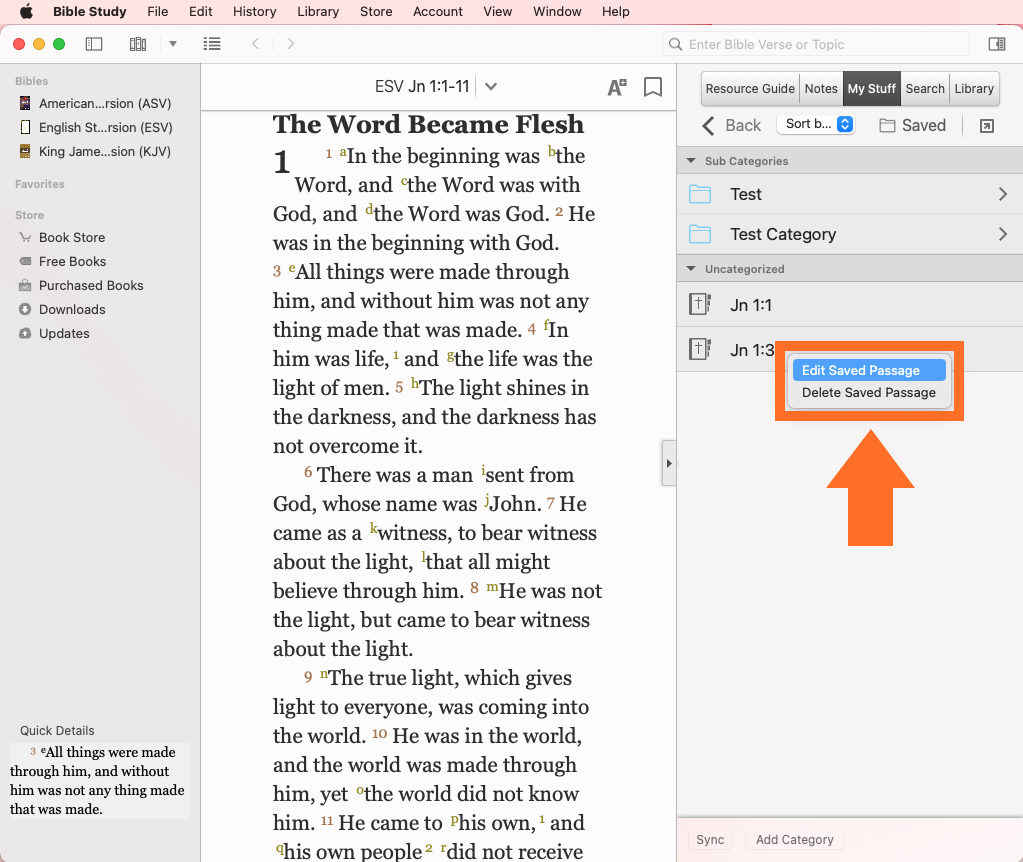Select Delete Saved Passage menu option
This screenshot has height=862, width=1023.
868,393
